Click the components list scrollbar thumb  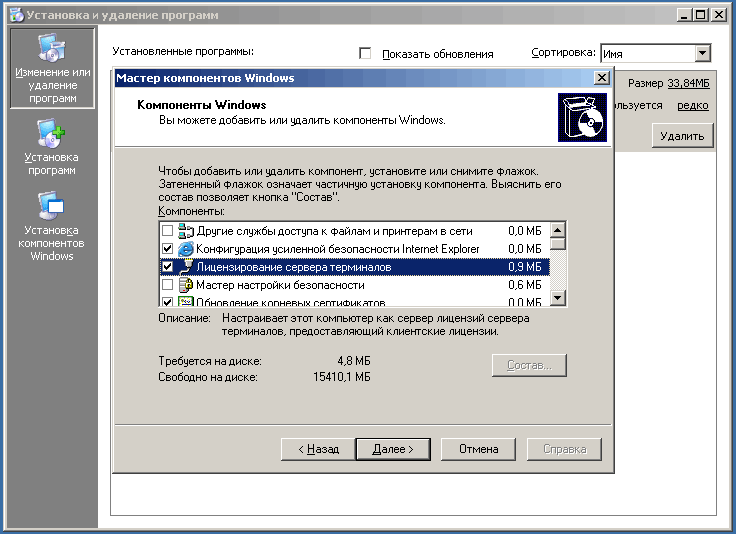[558, 244]
